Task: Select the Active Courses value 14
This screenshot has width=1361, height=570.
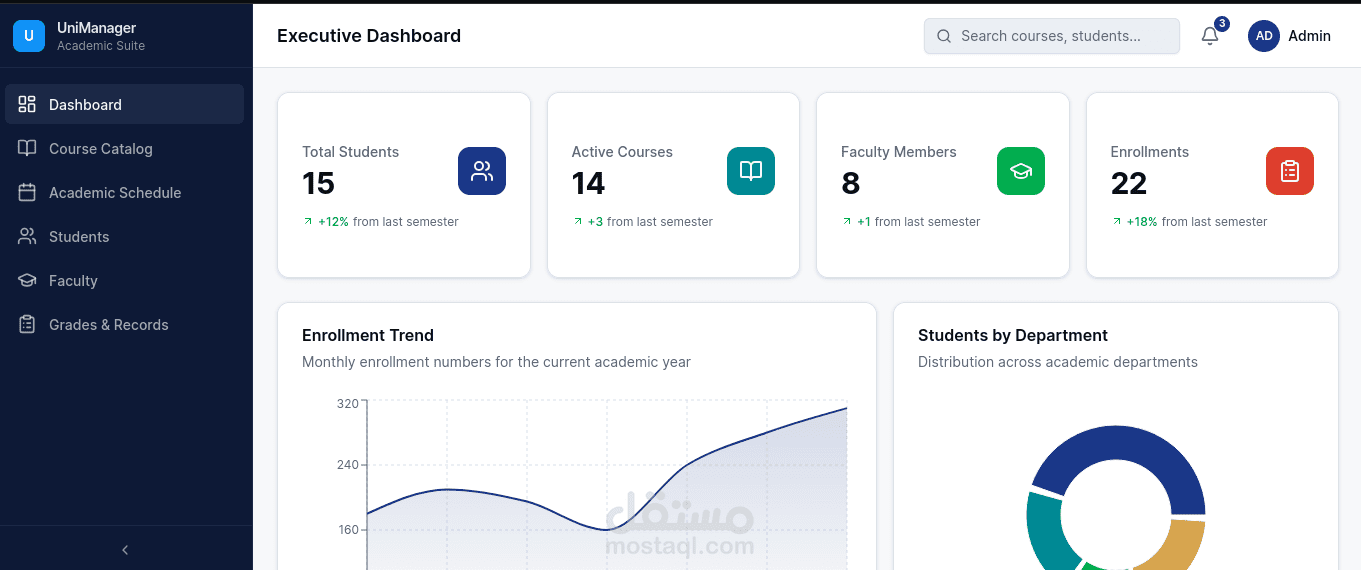Action: point(588,184)
